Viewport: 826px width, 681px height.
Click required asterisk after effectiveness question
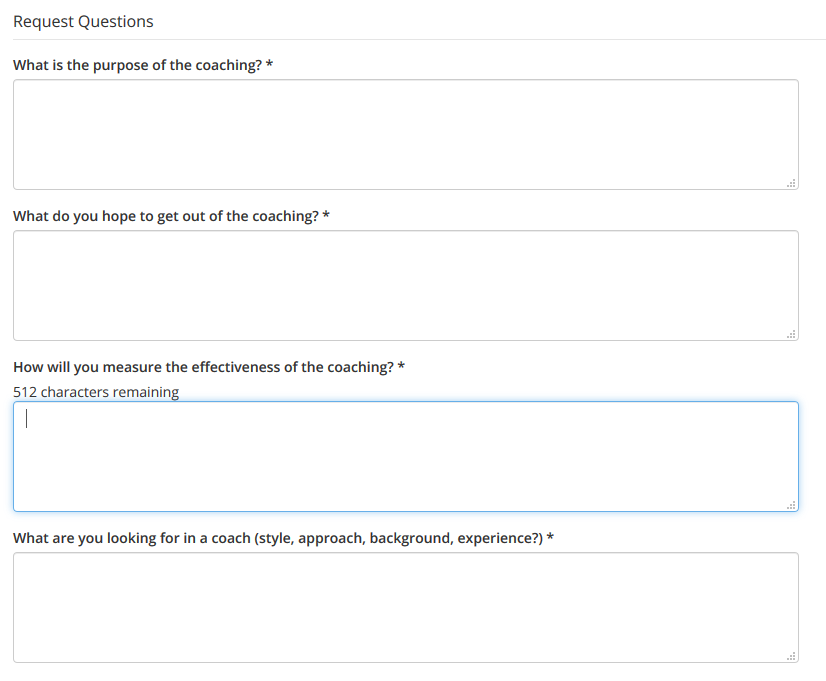401,367
